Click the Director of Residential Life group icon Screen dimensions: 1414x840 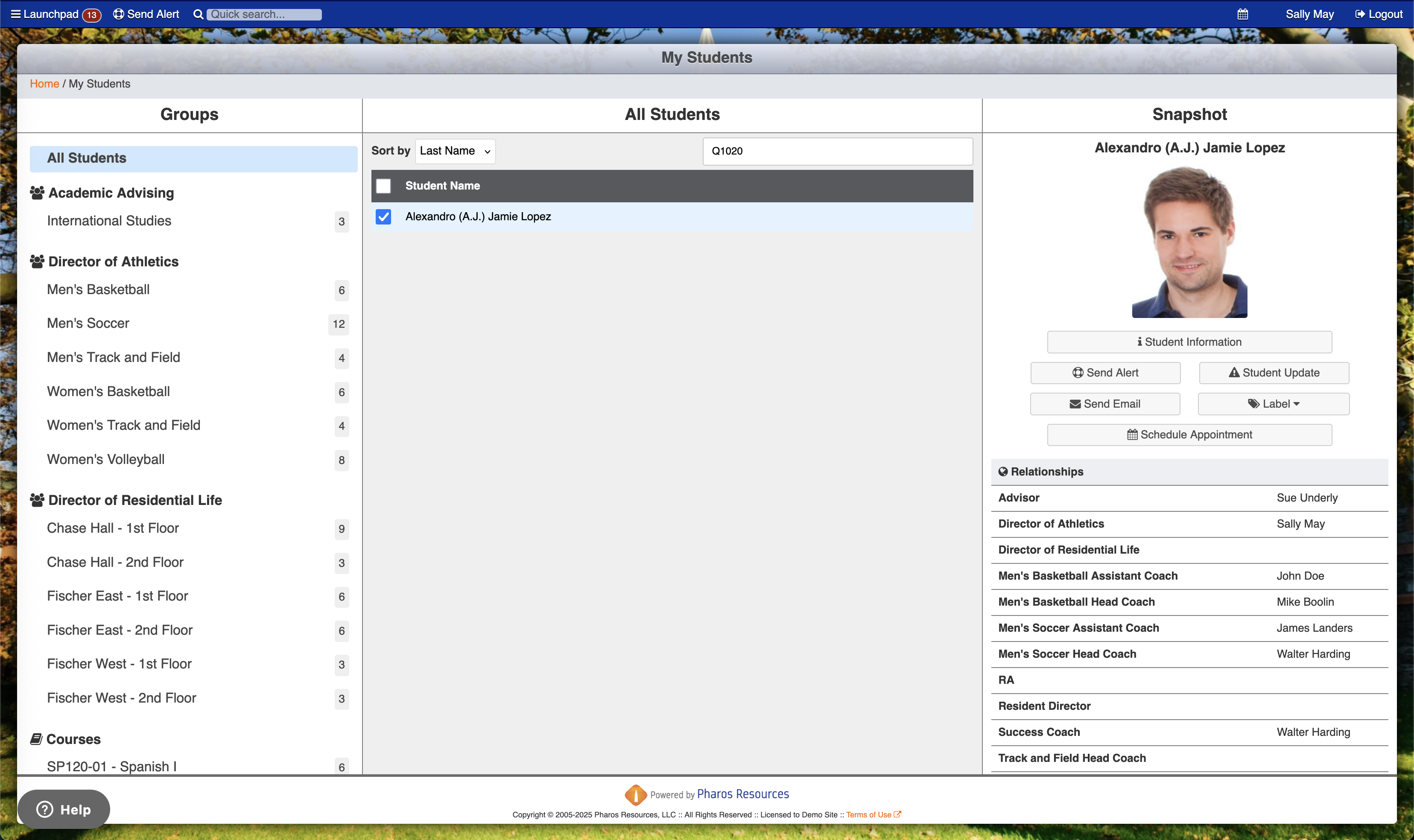pos(37,500)
